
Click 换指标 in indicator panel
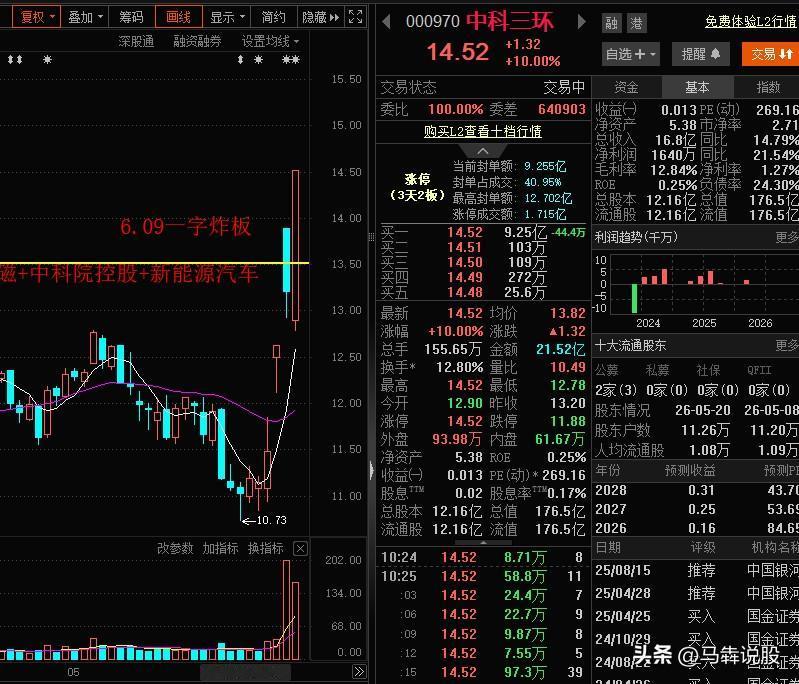pos(265,548)
